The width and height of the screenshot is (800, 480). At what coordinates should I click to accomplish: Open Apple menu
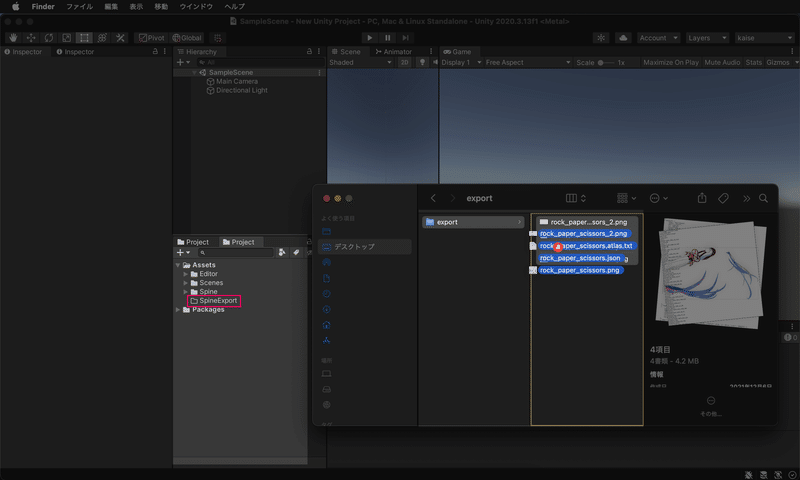tap(15, 7)
